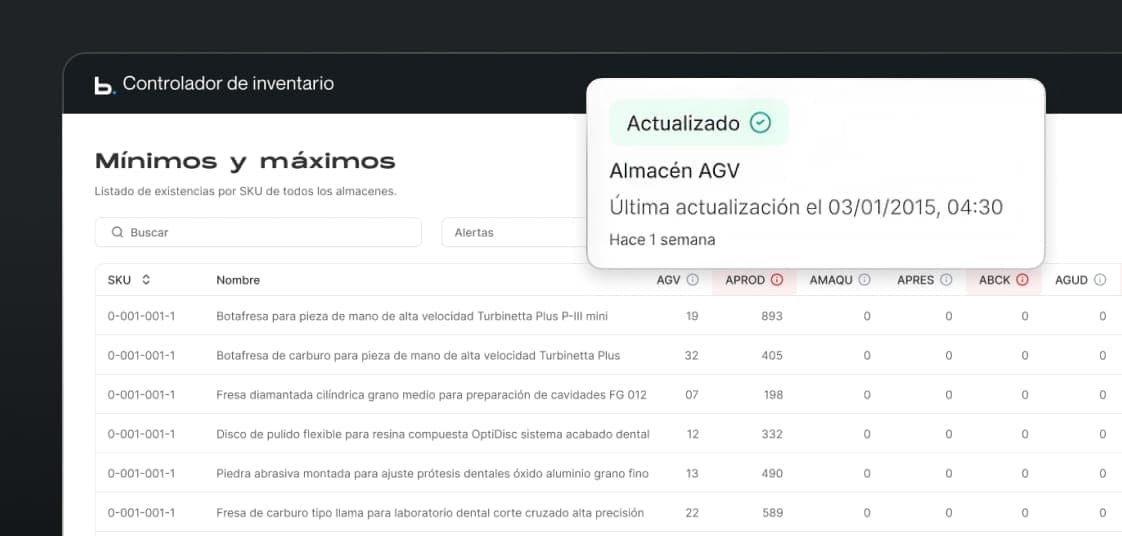Open the Alertas filter dropdown
1122x536 pixels.
[x=514, y=233]
